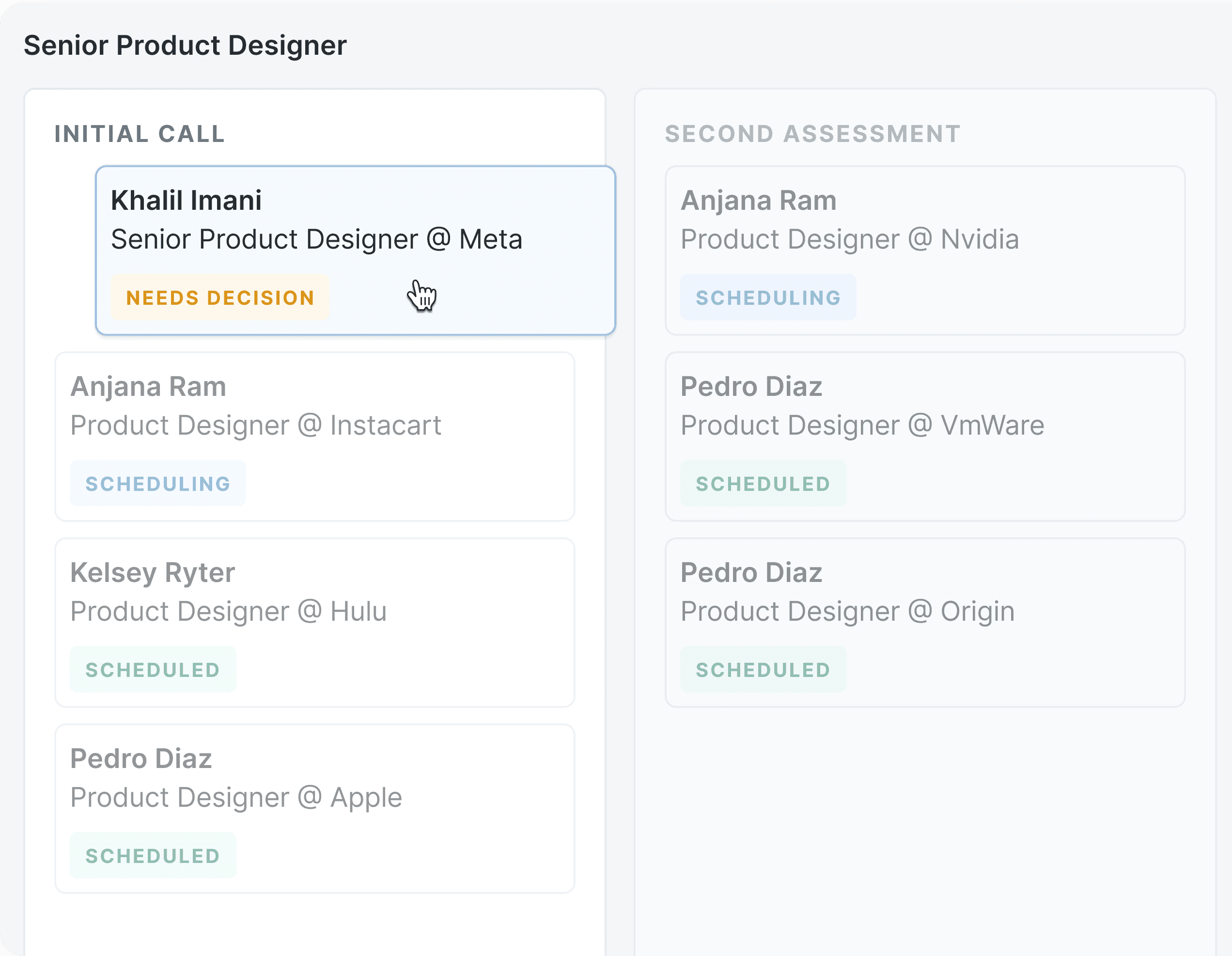1232x956 pixels.
Task: Click the Senior Product Designer page title
Action: (x=185, y=45)
